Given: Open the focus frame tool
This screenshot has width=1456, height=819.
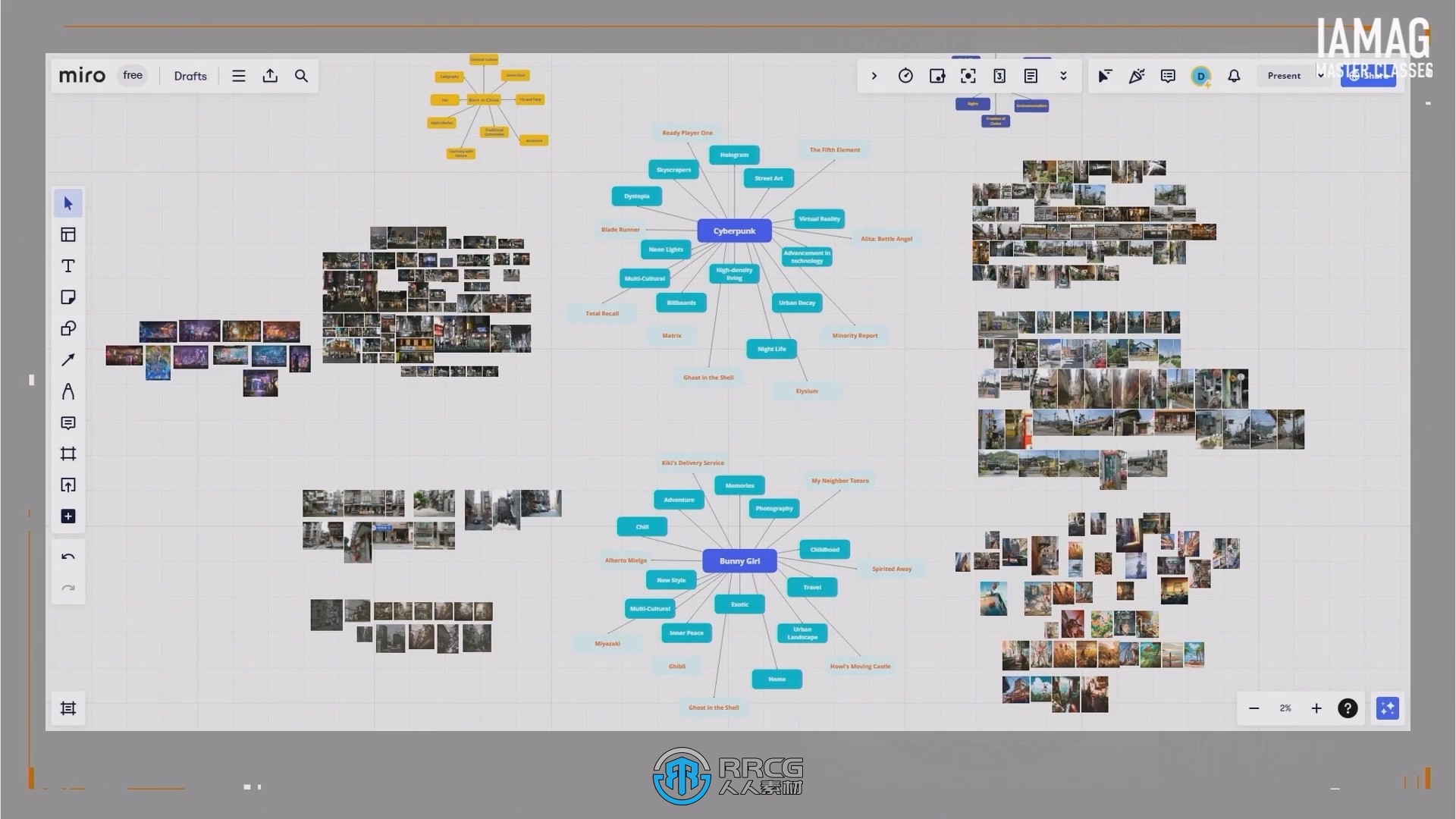Looking at the screenshot, I should tap(968, 76).
